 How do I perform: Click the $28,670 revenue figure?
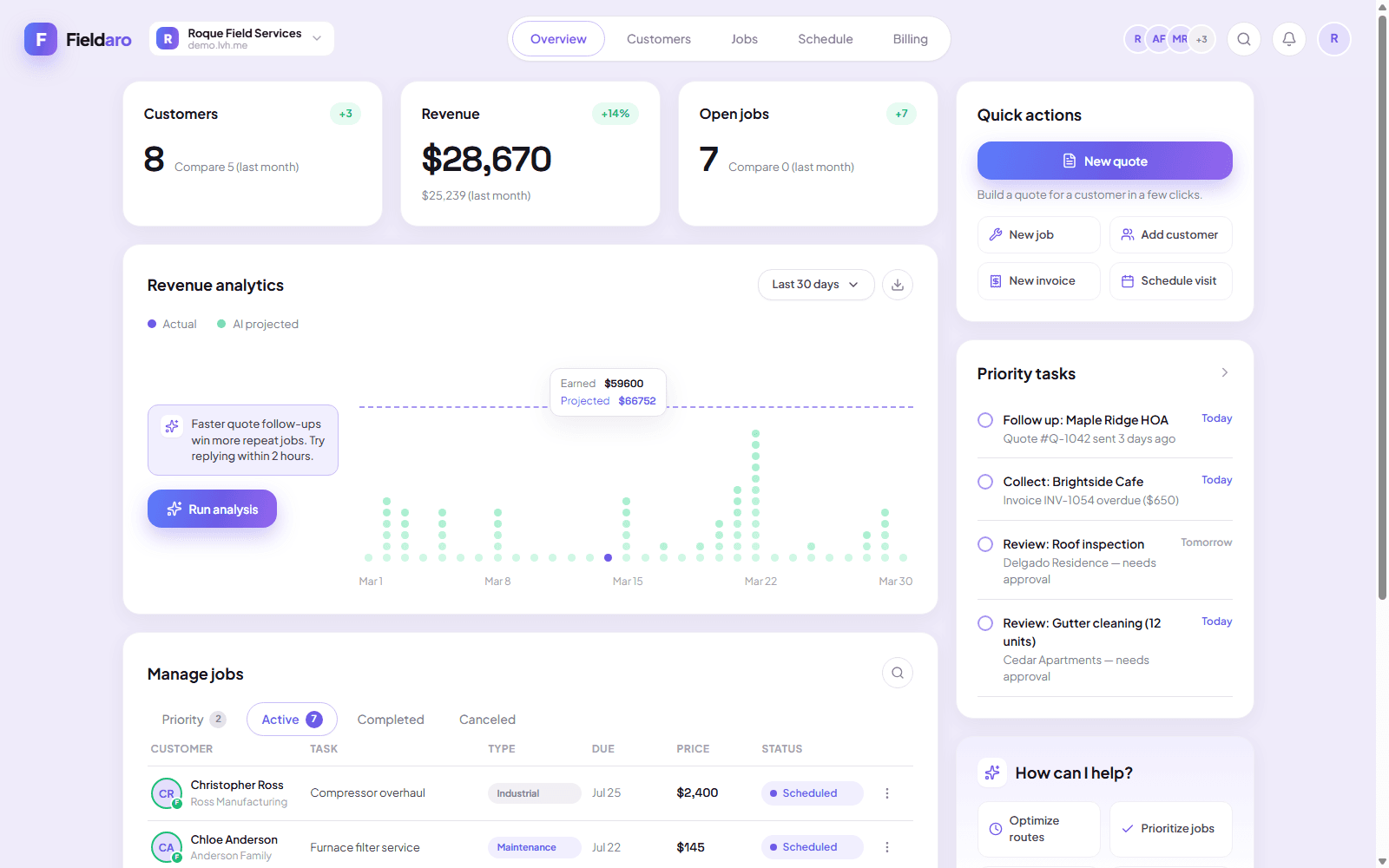click(x=487, y=159)
